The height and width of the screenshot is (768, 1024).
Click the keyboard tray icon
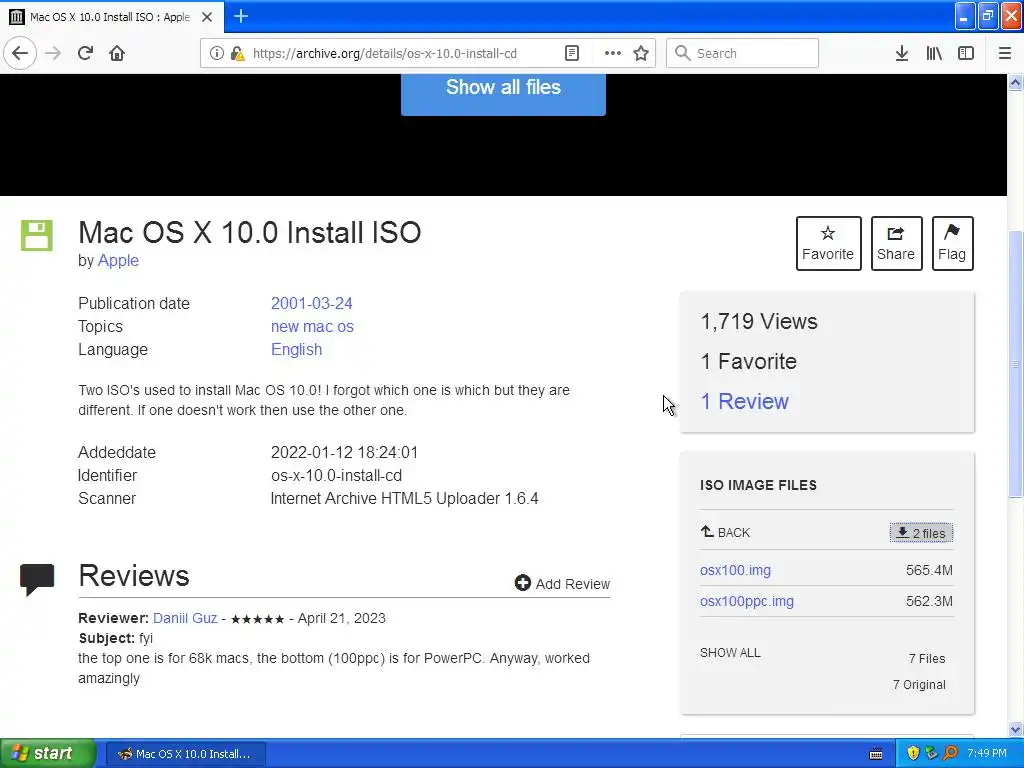click(876, 754)
